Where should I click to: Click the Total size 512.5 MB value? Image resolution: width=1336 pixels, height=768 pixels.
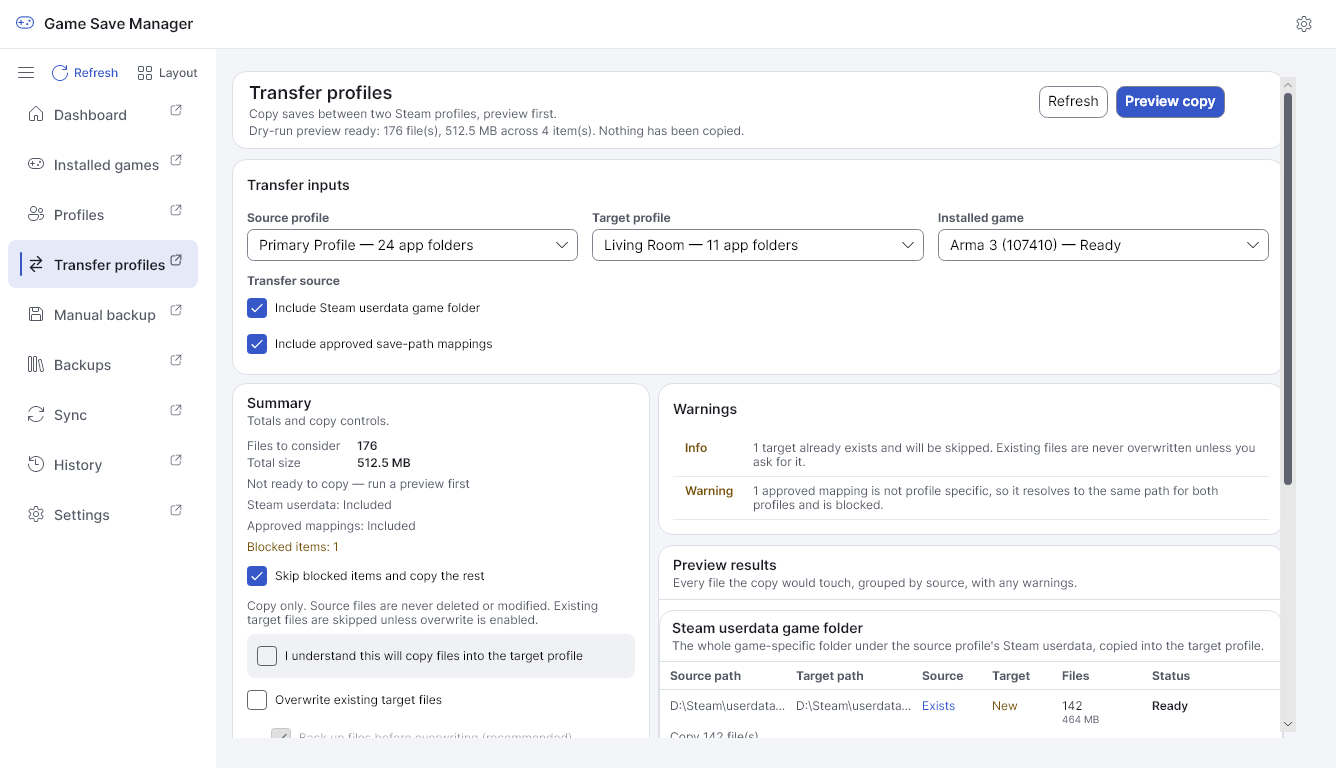[x=384, y=463]
